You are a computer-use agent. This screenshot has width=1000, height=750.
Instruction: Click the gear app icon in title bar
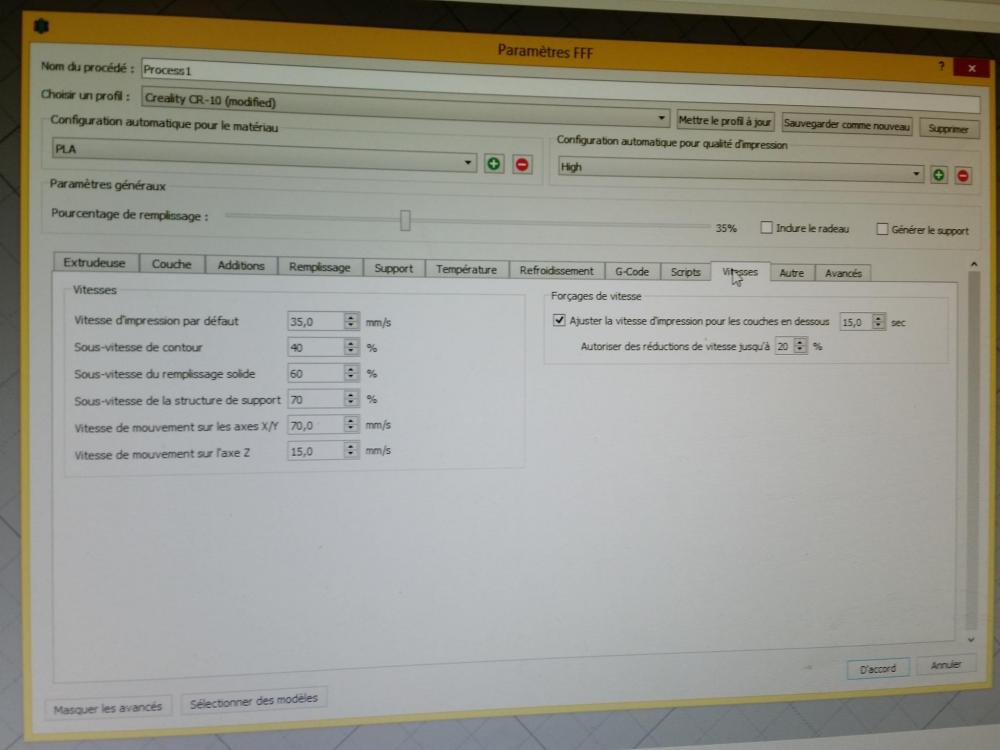coord(41,26)
